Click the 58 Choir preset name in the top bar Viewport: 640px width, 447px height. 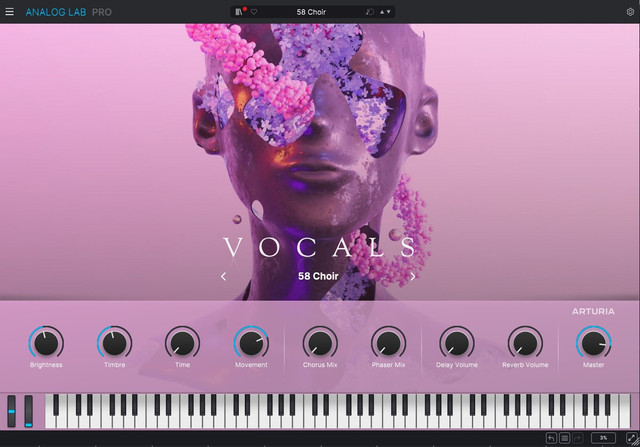click(311, 12)
